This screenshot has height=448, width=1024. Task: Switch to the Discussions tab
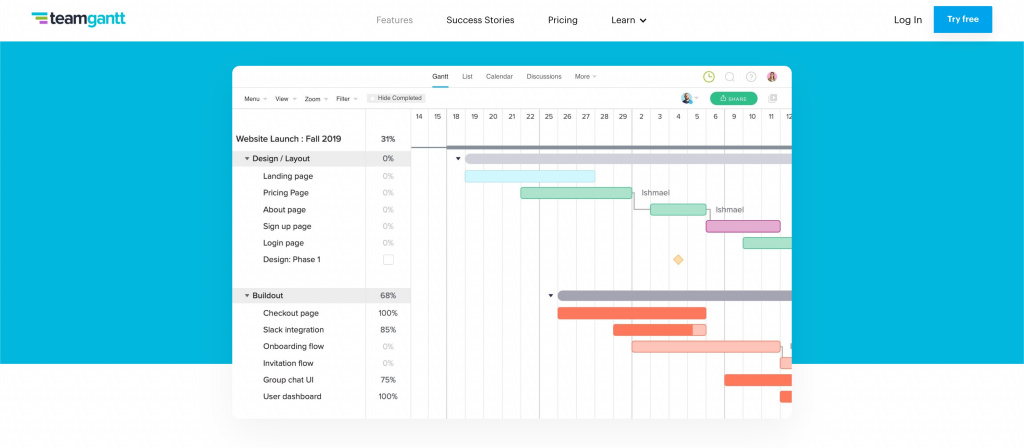544,77
